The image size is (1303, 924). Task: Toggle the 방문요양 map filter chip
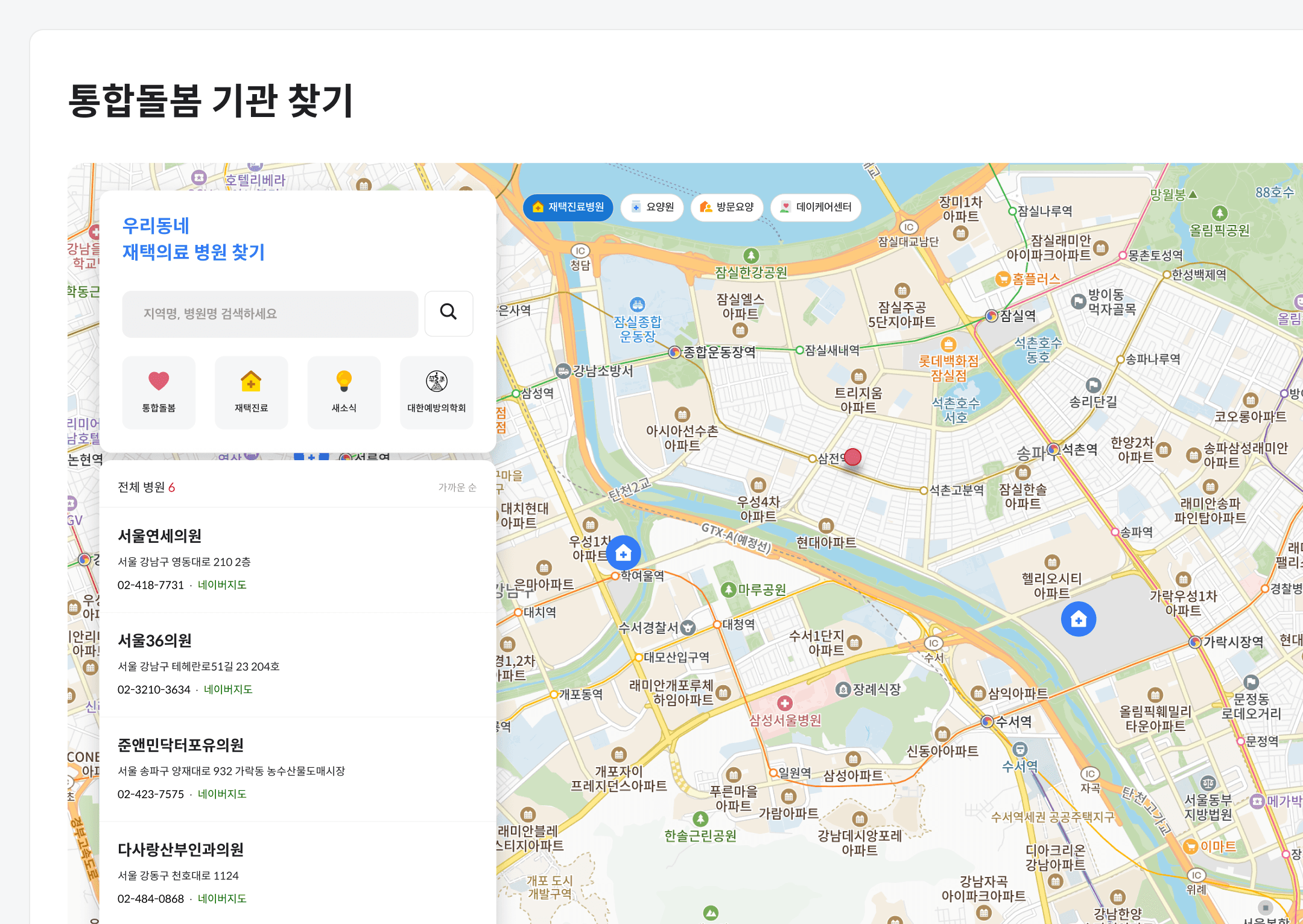tap(726, 207)
